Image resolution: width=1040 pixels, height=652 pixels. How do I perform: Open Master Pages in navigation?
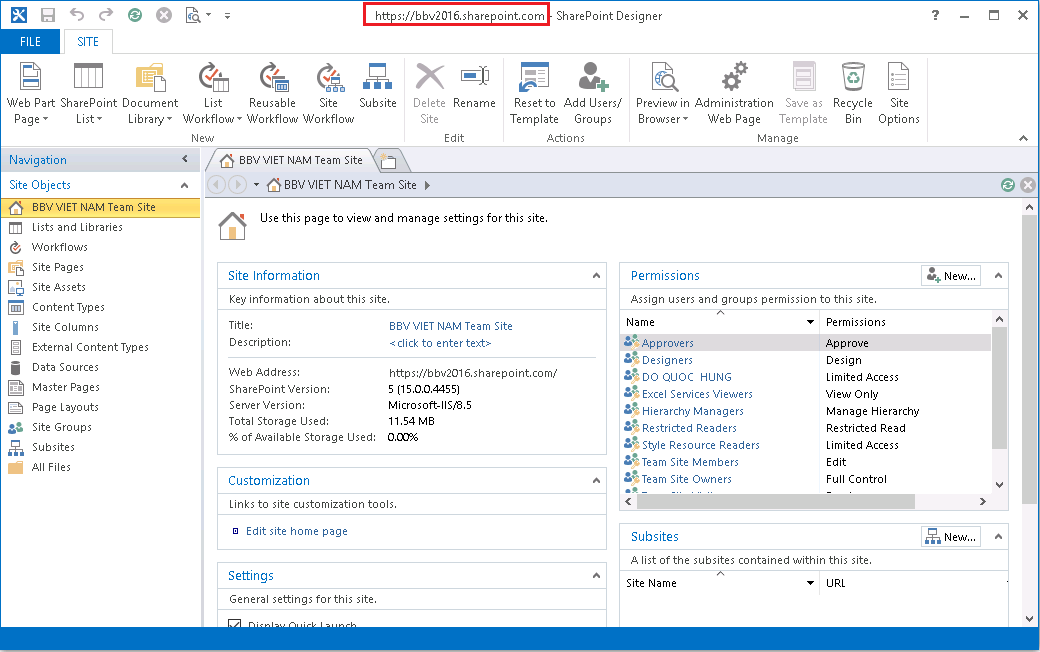click(x=66, y=387)
